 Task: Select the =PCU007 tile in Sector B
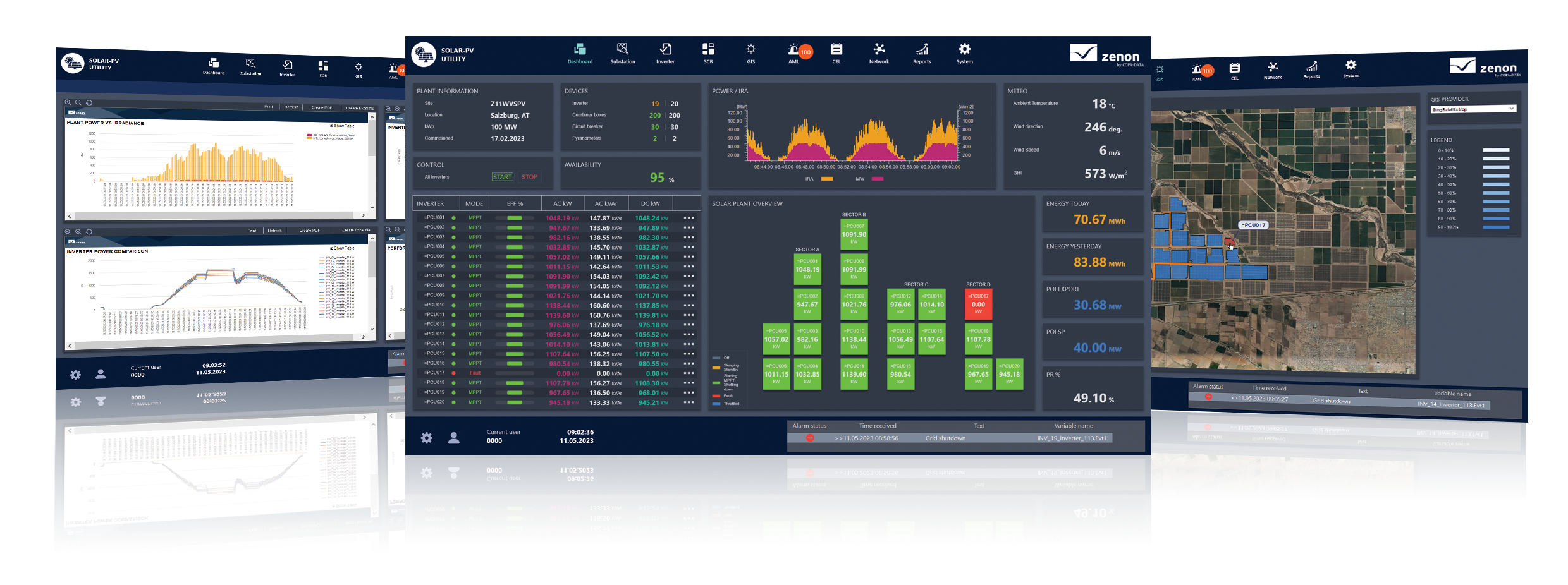854,234
